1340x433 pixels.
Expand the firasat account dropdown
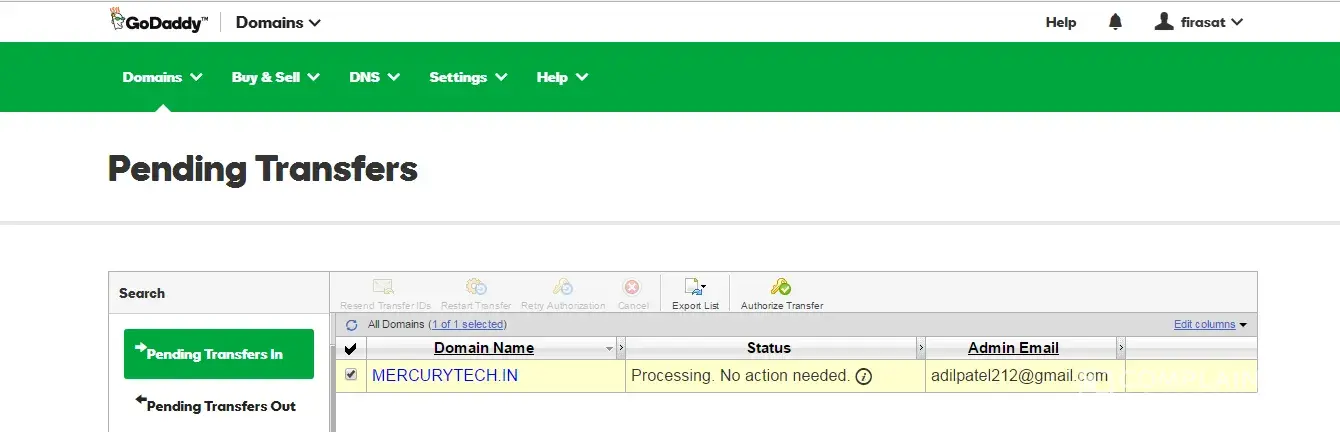tap(1199, 22)
